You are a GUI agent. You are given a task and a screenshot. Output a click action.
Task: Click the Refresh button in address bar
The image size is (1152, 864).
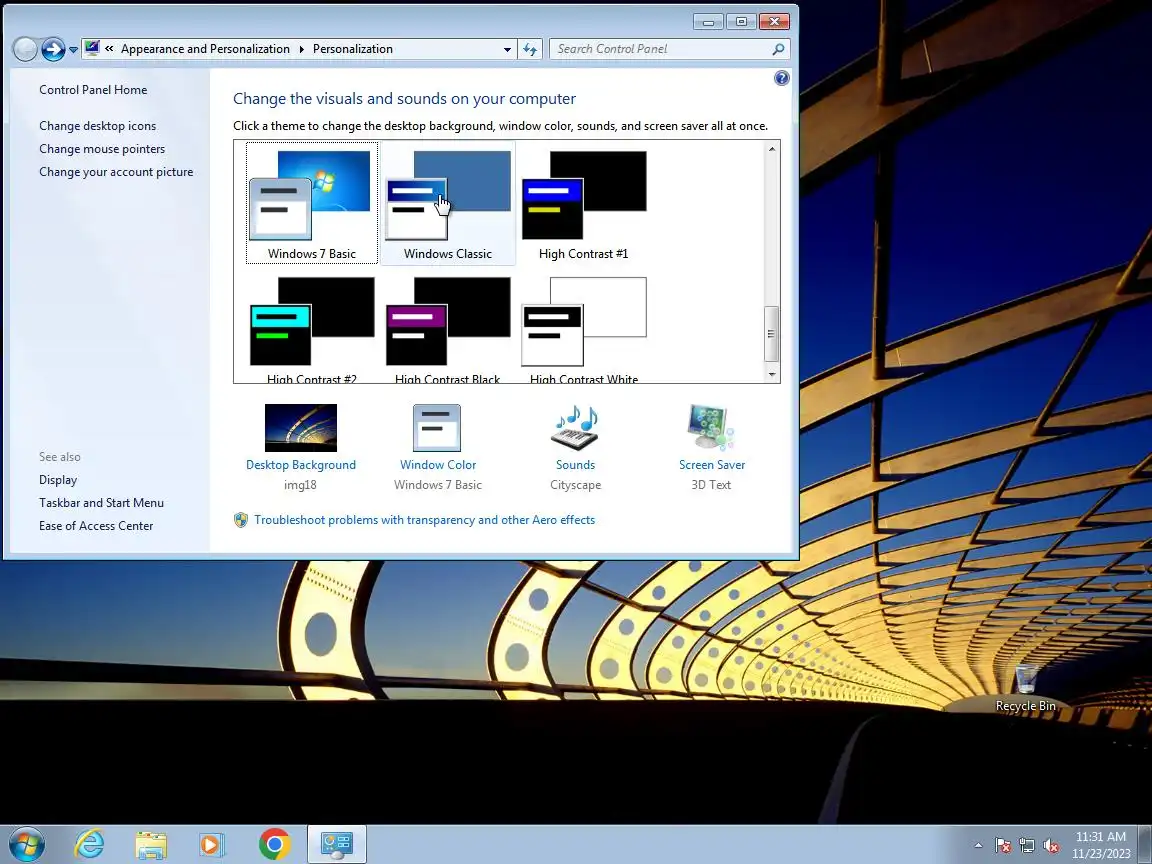pyautogui.click(x=530, y=49)
